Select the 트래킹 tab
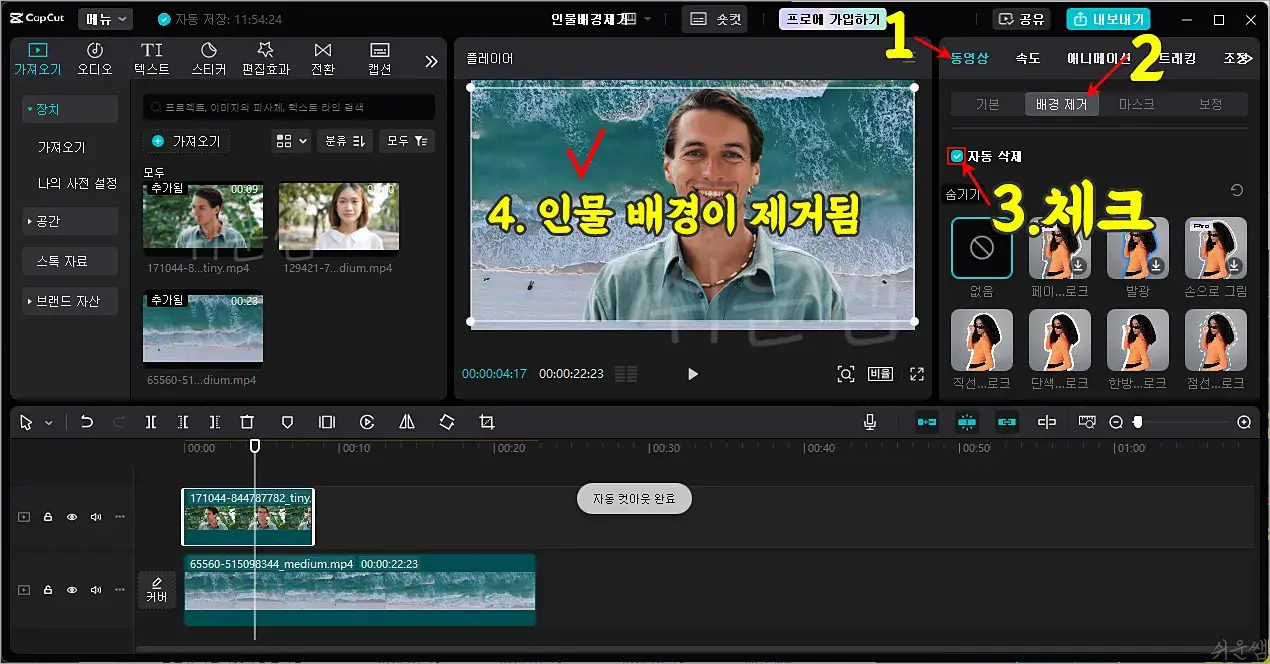The image size is (1270, 664). [1175, 58]
